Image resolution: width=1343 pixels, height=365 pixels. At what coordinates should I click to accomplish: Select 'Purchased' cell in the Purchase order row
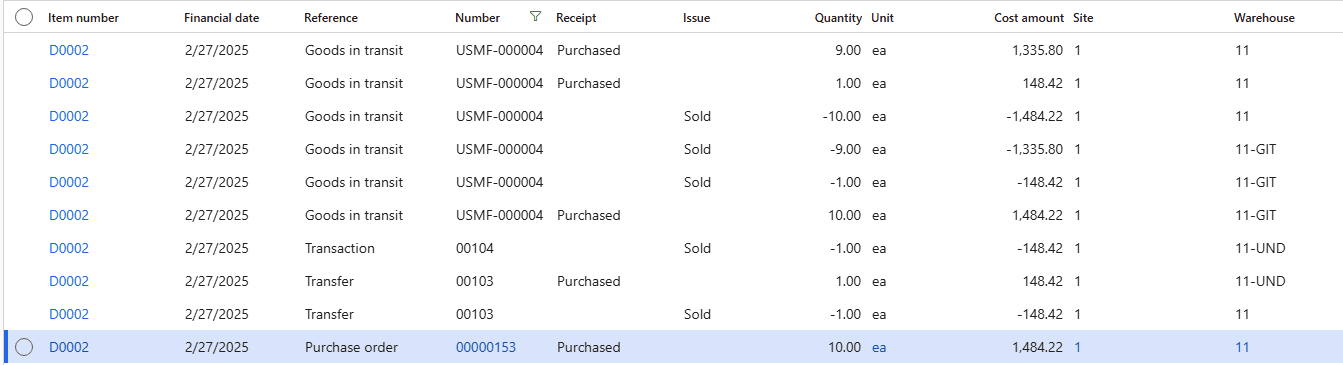[589, 347]
